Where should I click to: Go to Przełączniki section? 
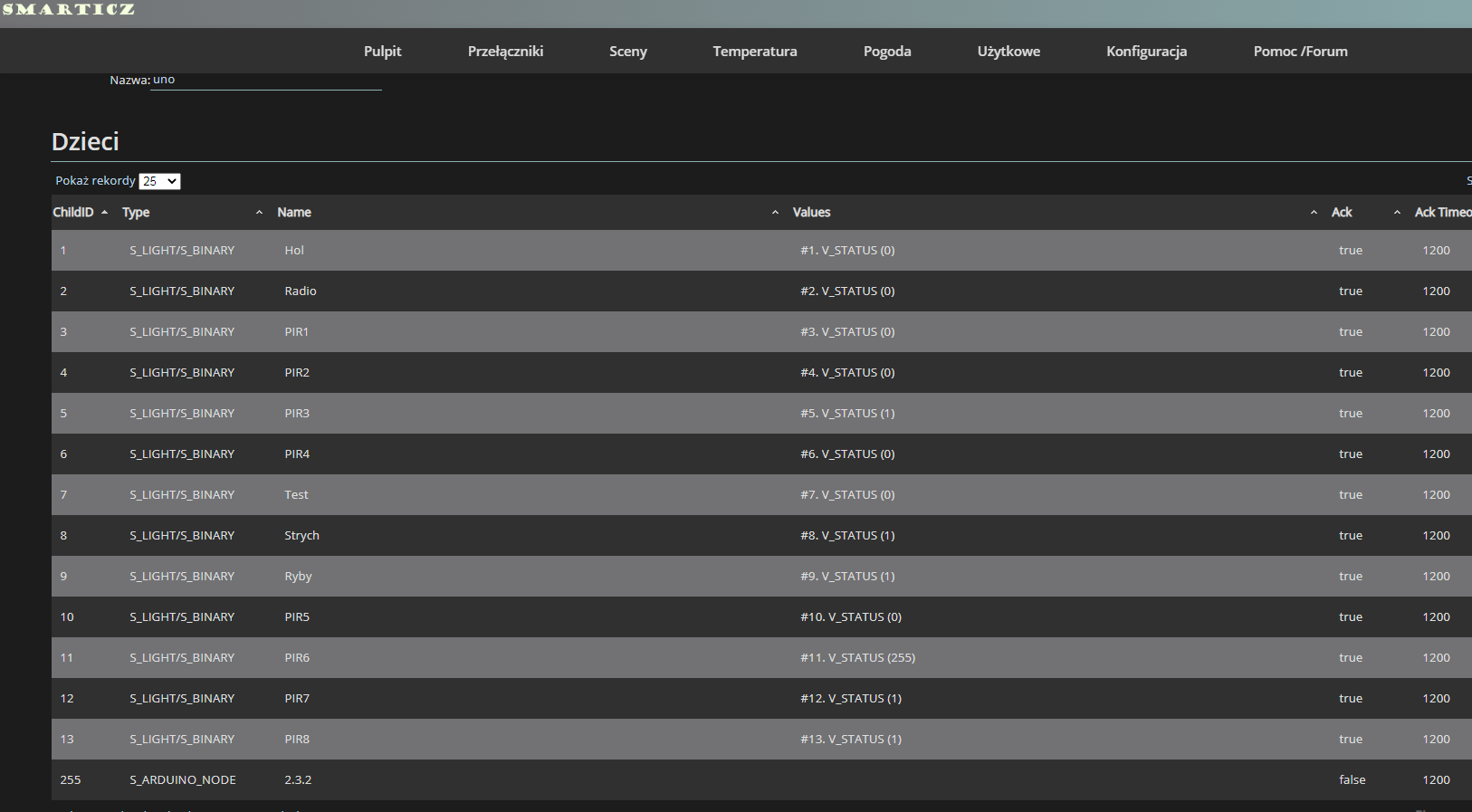coord(505,52)
